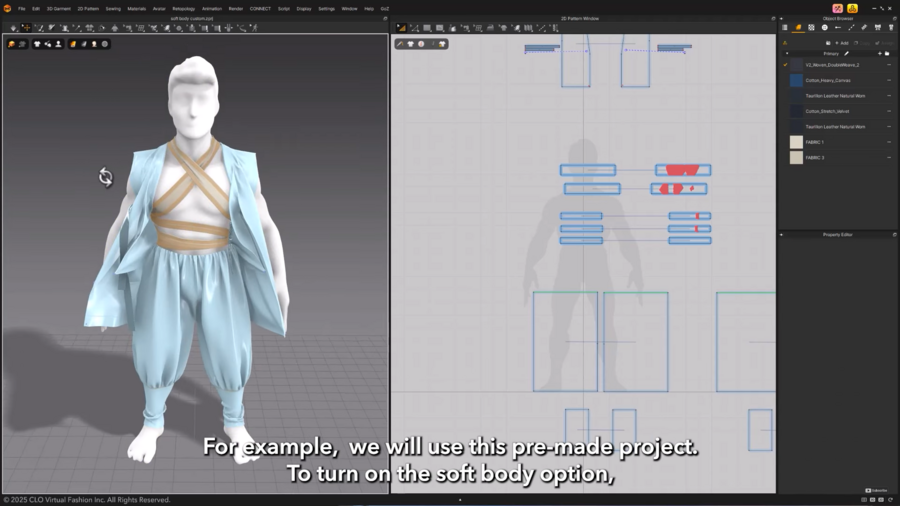Click the gray sphere icon in 3D view overlay
Screen dimensions: 900x506
[x=104, y=44]
